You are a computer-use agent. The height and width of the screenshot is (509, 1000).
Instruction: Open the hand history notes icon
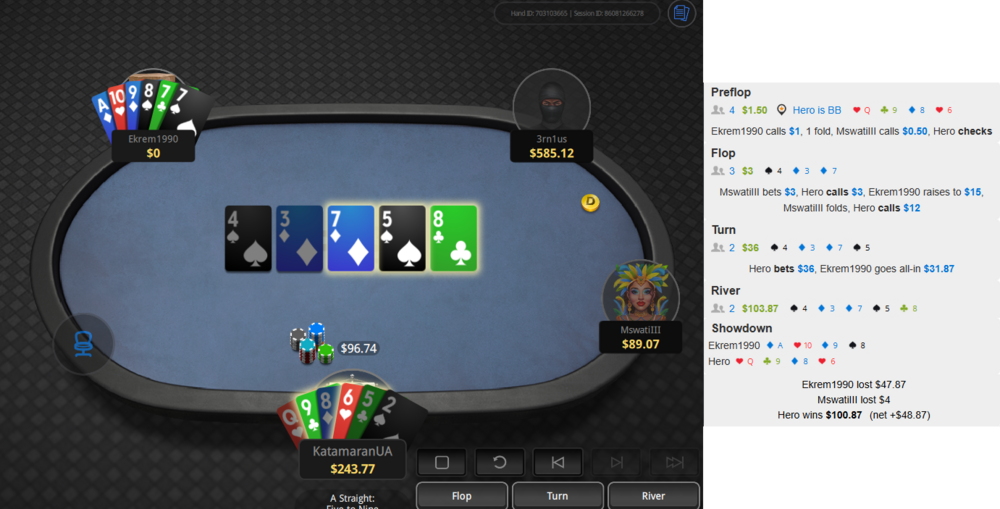click(681, 13)
